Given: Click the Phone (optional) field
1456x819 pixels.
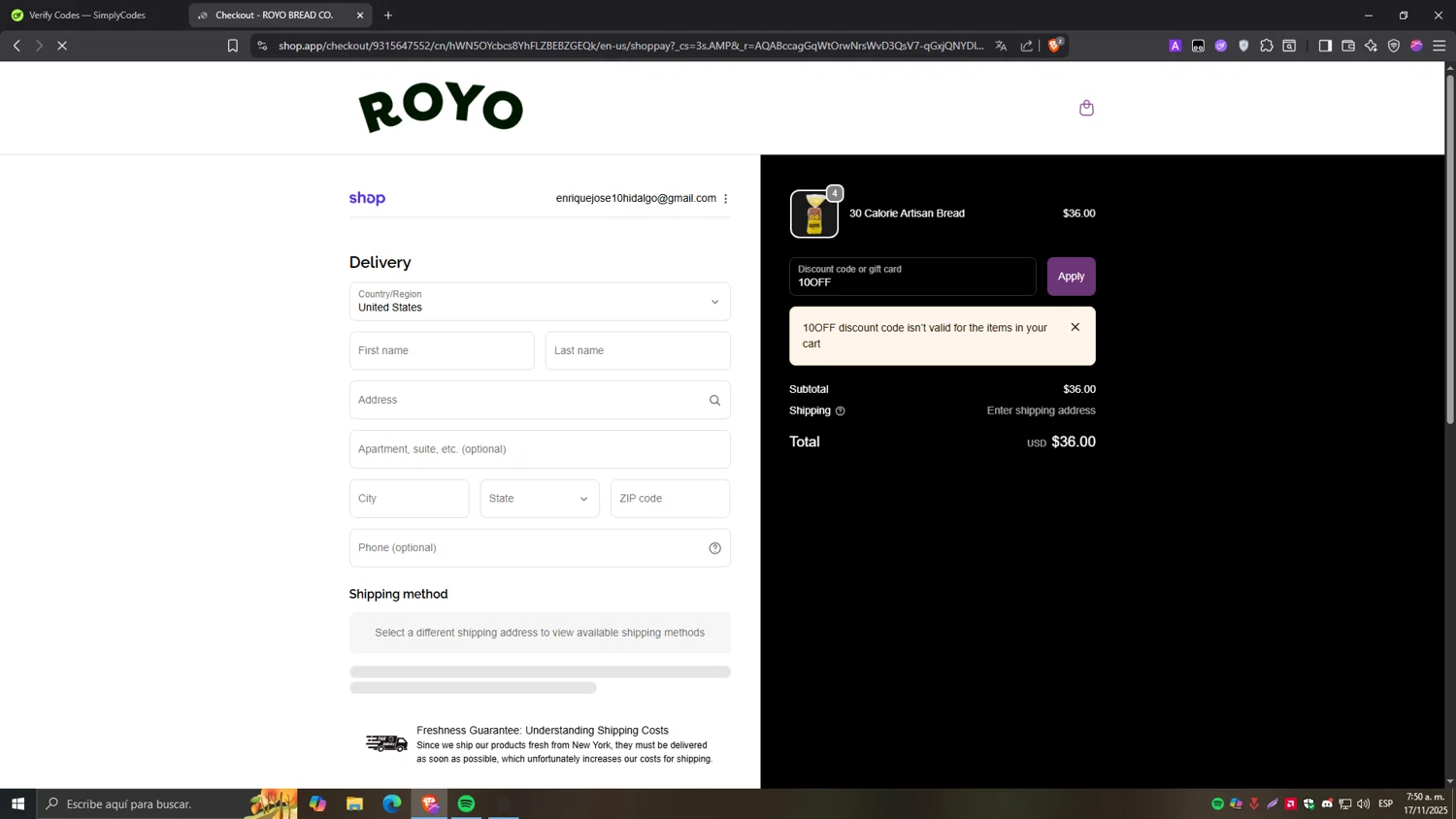Looking at the screenshot, I should tap(540, 548).
